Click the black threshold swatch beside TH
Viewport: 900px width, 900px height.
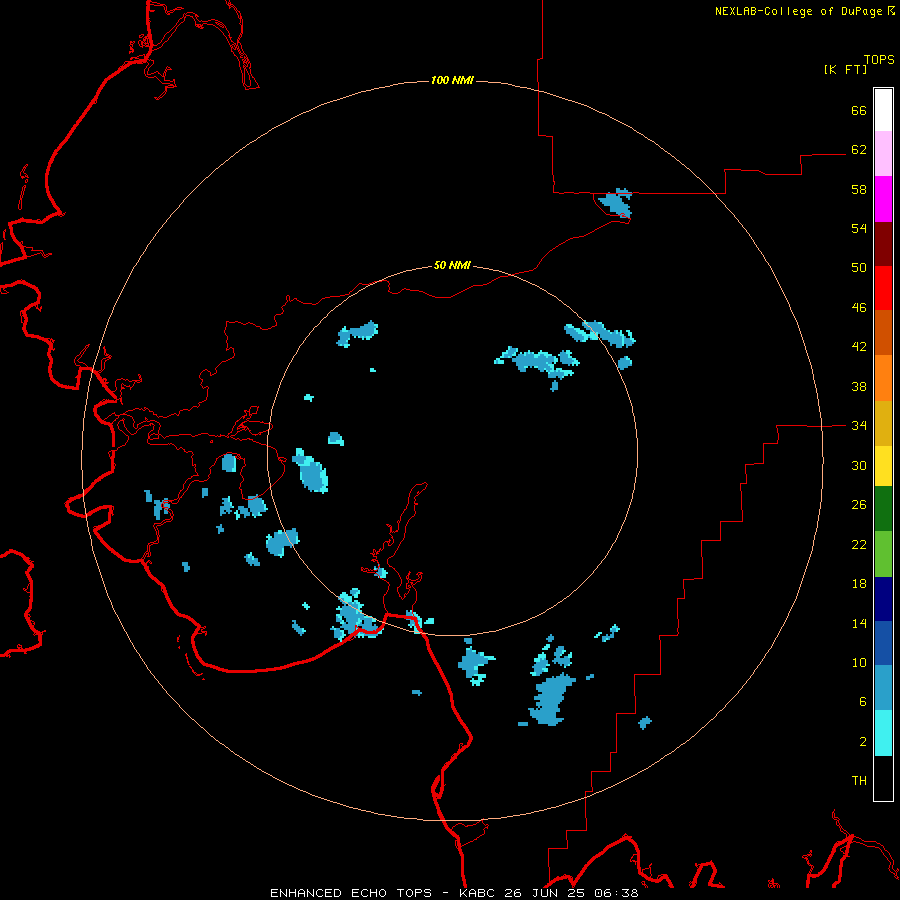pyautogui.click(x=883, y=778)
